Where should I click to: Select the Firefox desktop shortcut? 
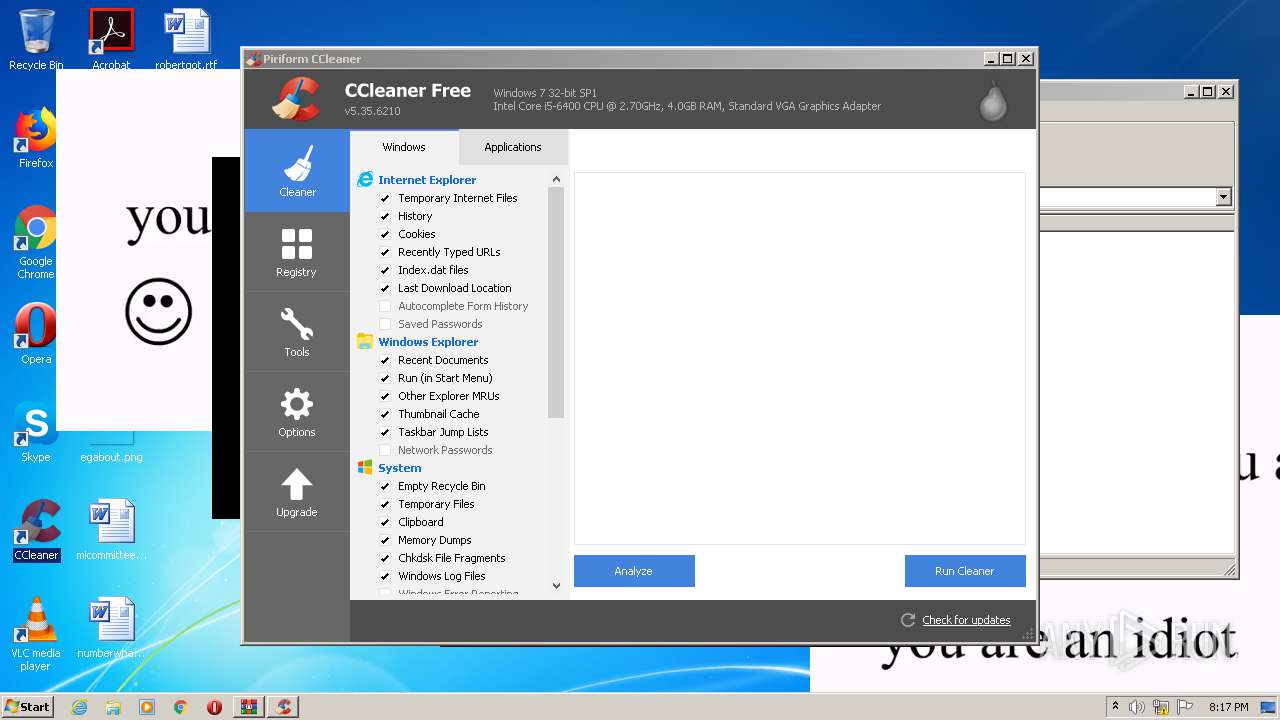pos(36,138)
